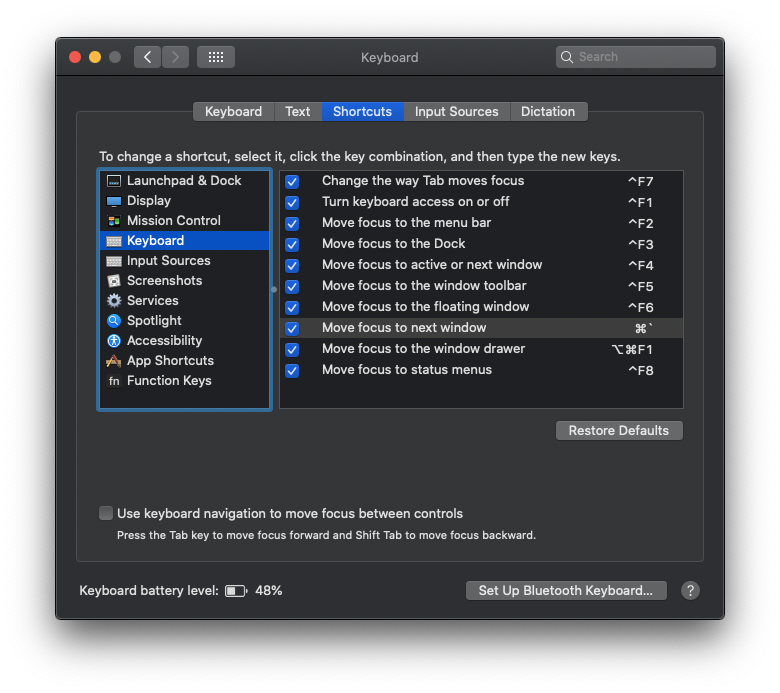
Task: Click the Input Sources icon
Action: (114, 261)
